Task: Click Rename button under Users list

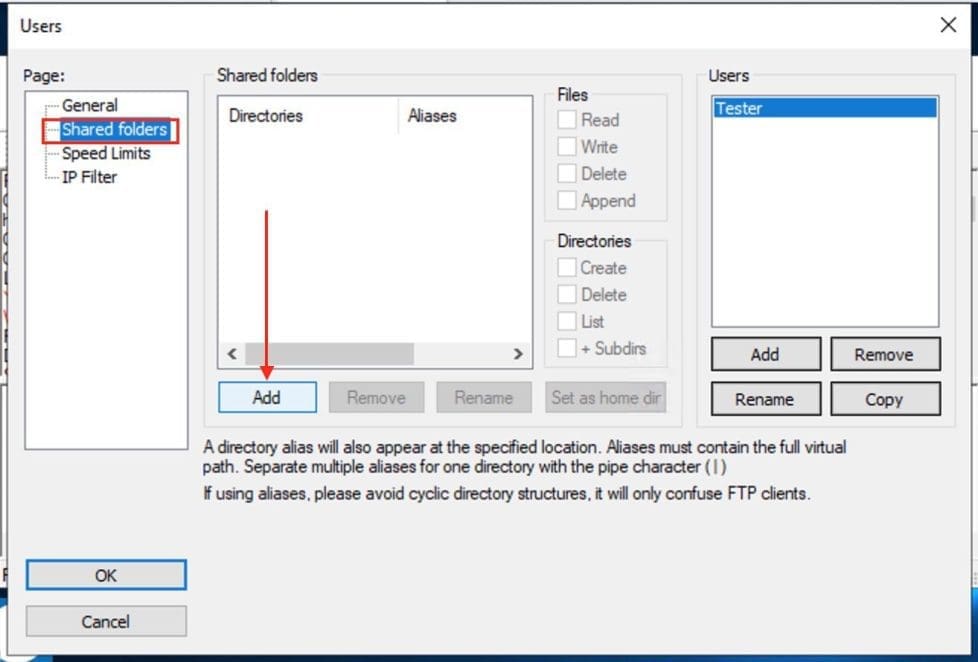Action: [x=765, y=399]
